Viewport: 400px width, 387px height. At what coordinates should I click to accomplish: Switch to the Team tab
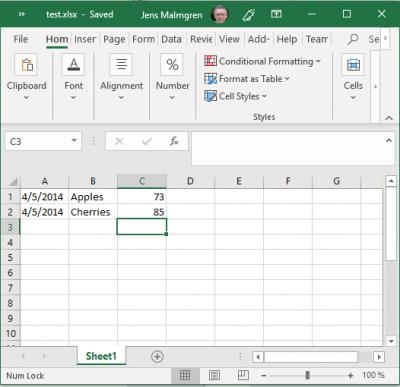coord(317,39)
